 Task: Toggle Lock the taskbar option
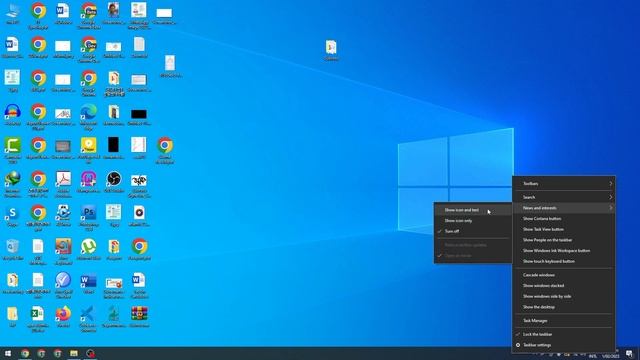click(564, 334)
